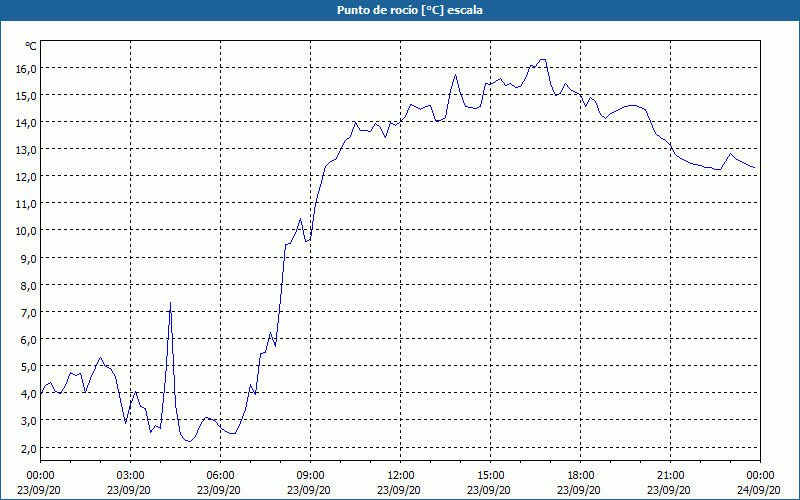
Task: Click the 12:00 time axis label
Action: (401, 476)
